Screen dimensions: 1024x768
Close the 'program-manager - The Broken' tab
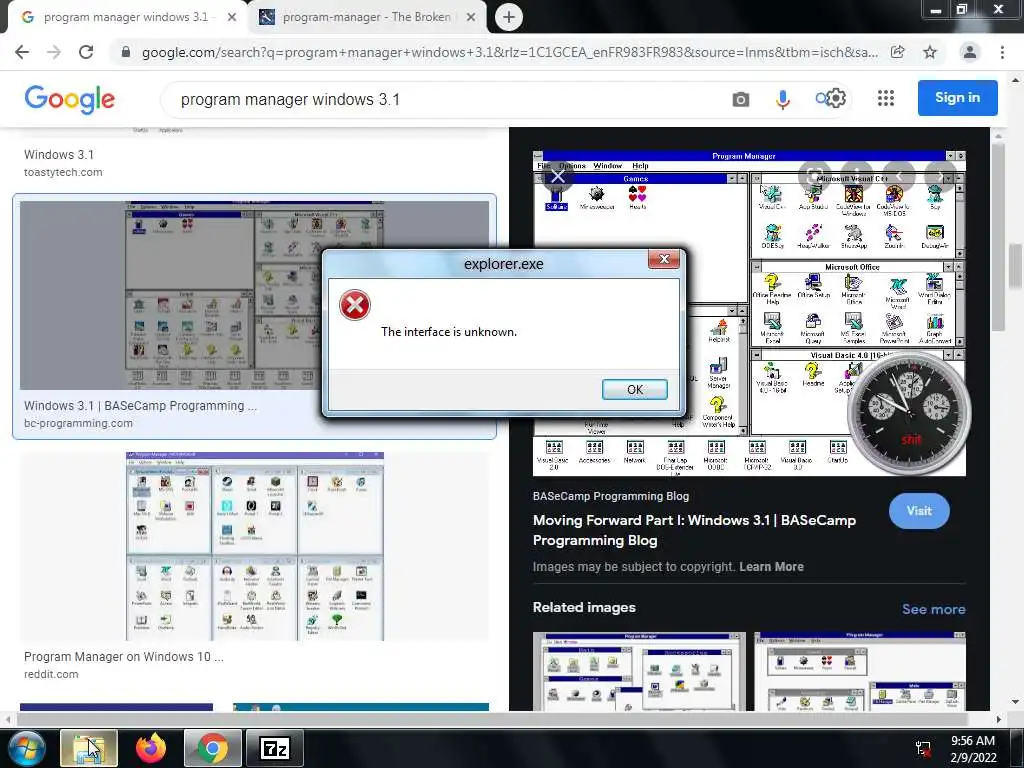point(470,18)
